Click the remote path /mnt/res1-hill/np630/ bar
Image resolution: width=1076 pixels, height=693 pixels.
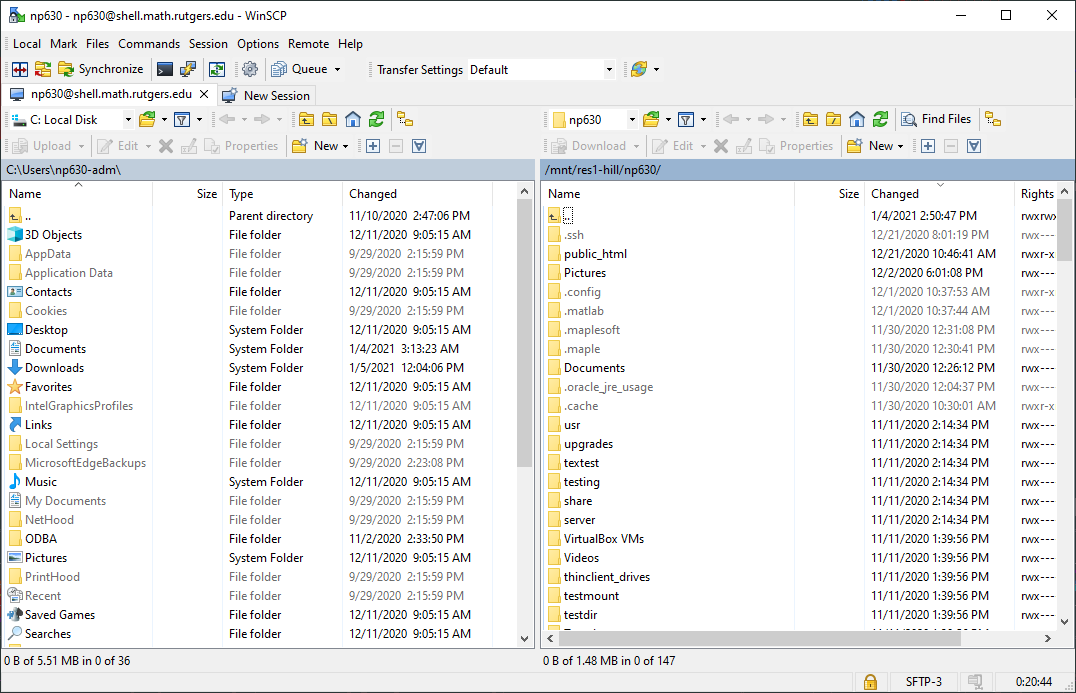tap(808, 169)
